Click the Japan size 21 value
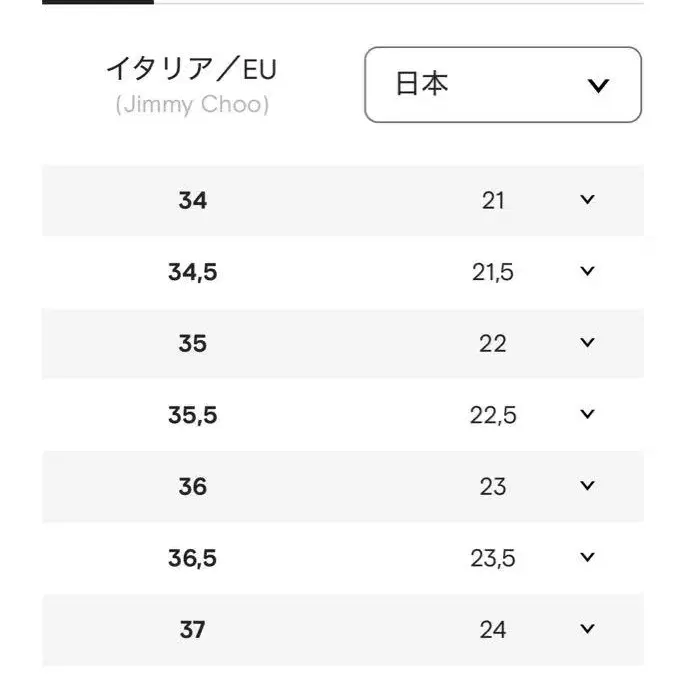 (x=493, y=200)
